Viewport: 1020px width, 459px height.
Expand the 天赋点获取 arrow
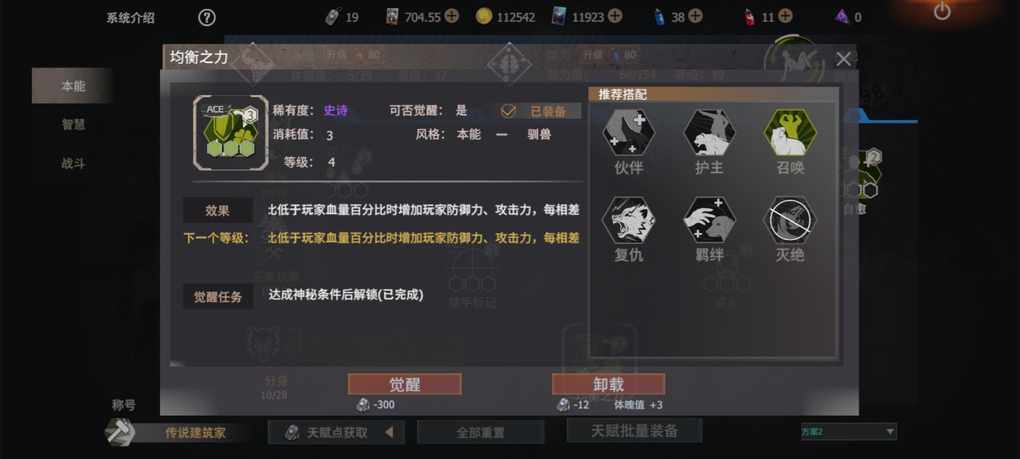pyautogui.click(x=389, y=432)
